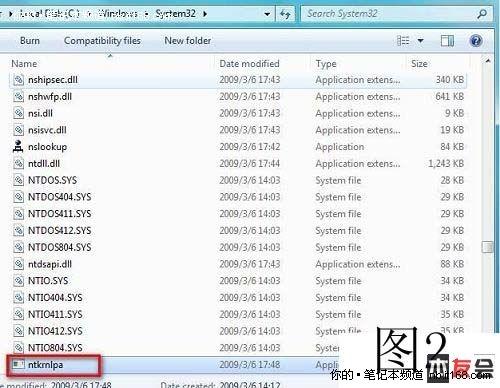Select the NTDOS411.SYS file name
The height and width of the screenshot is (388, 500).
click(60, 214)
